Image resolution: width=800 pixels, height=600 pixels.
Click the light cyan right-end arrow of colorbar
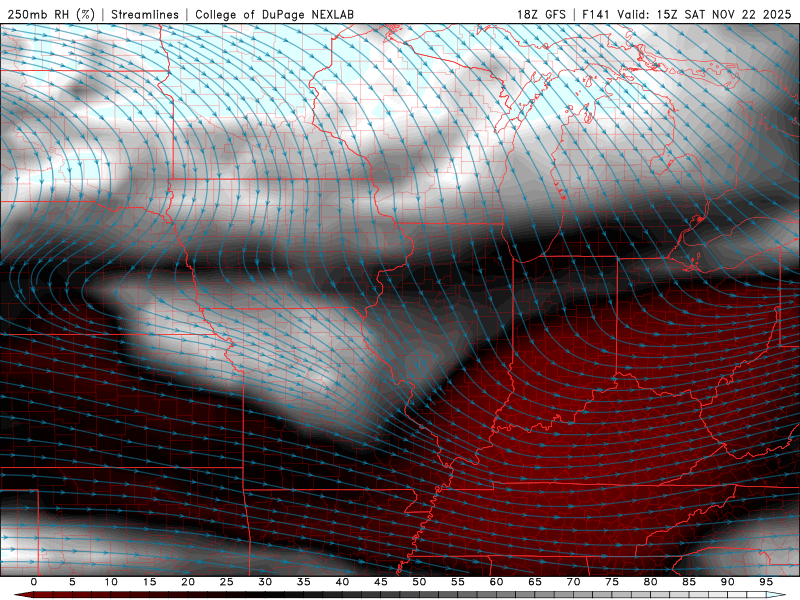[x=776, y=595]
